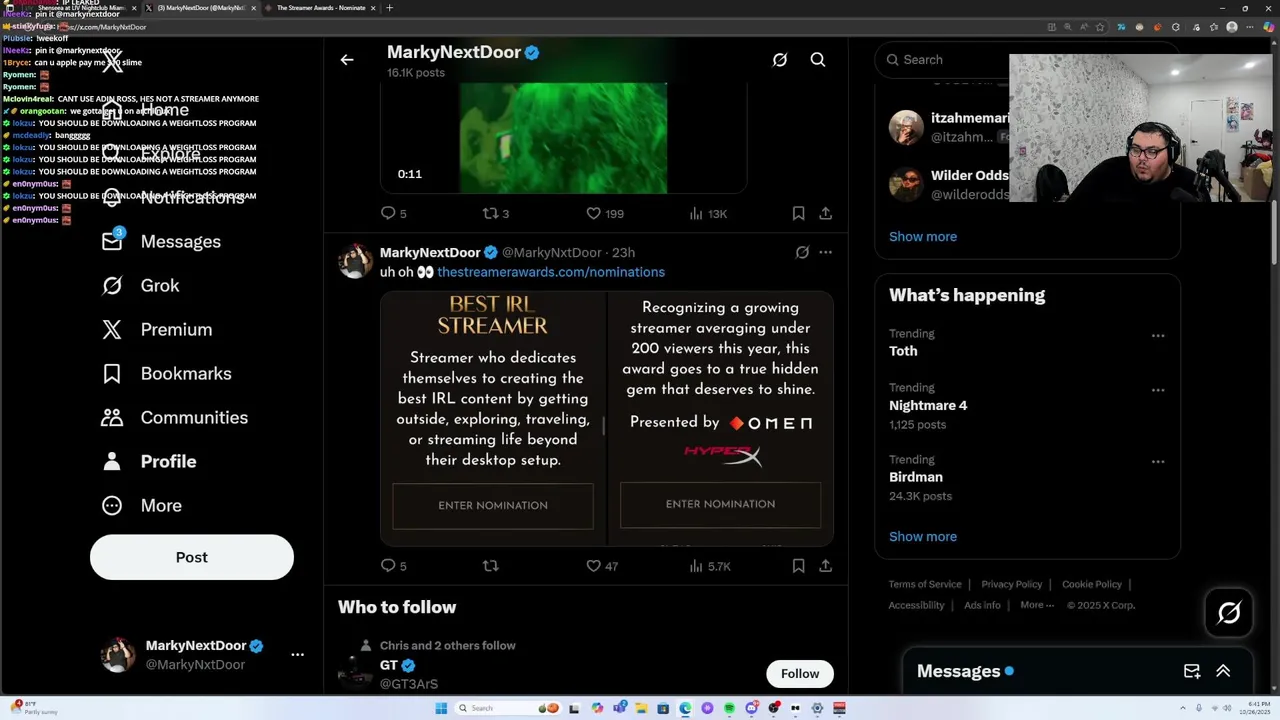Open options for Birdman trend
This screenshot has width=1280, height=720.
[1158, 462]
